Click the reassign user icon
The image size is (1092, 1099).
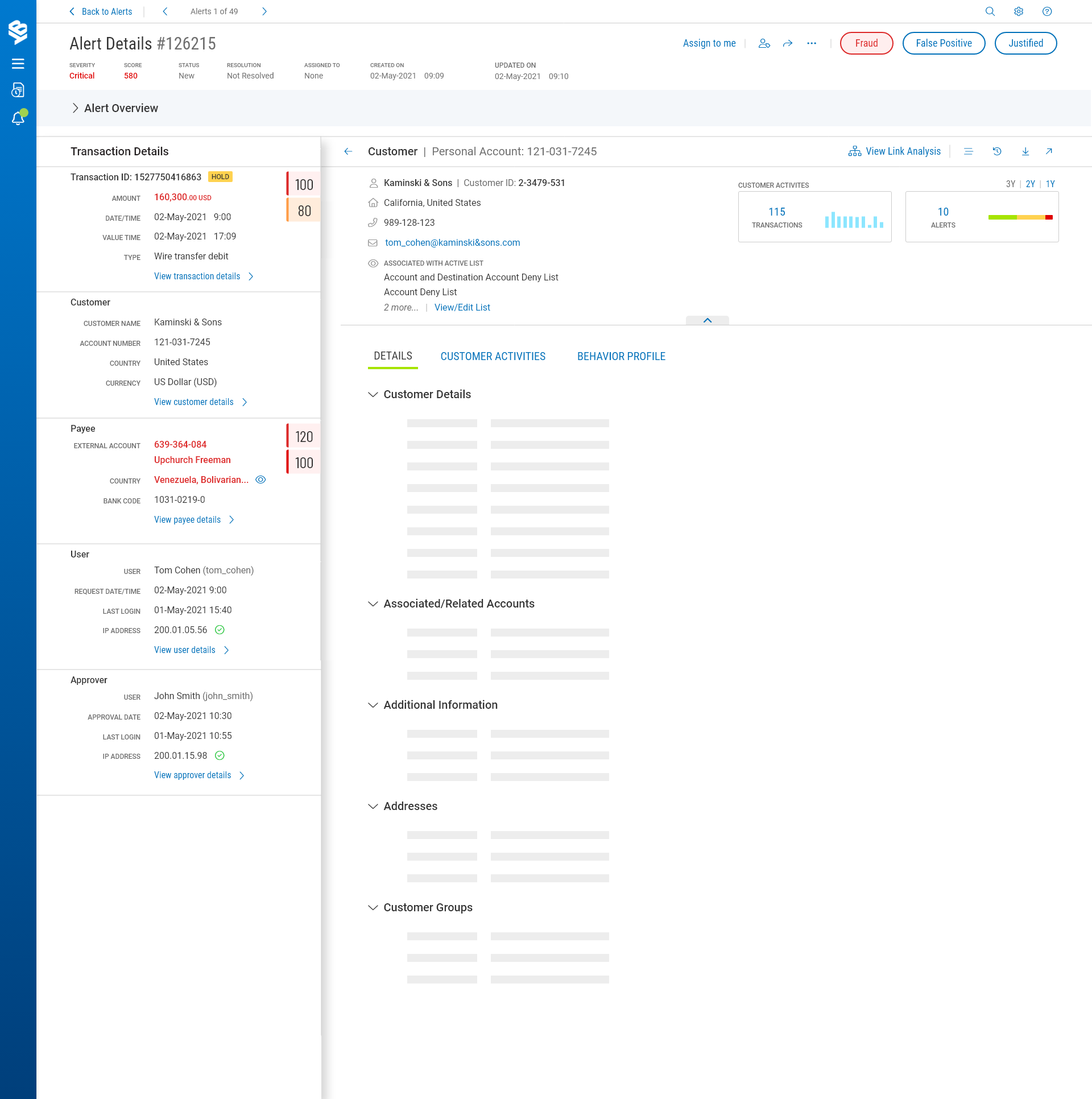pos(764,43)
